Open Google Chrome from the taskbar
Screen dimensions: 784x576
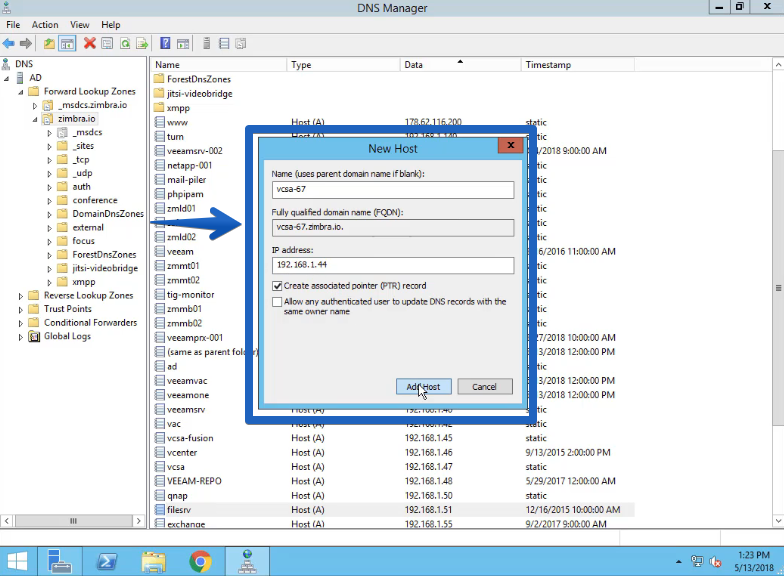[200, 561]
